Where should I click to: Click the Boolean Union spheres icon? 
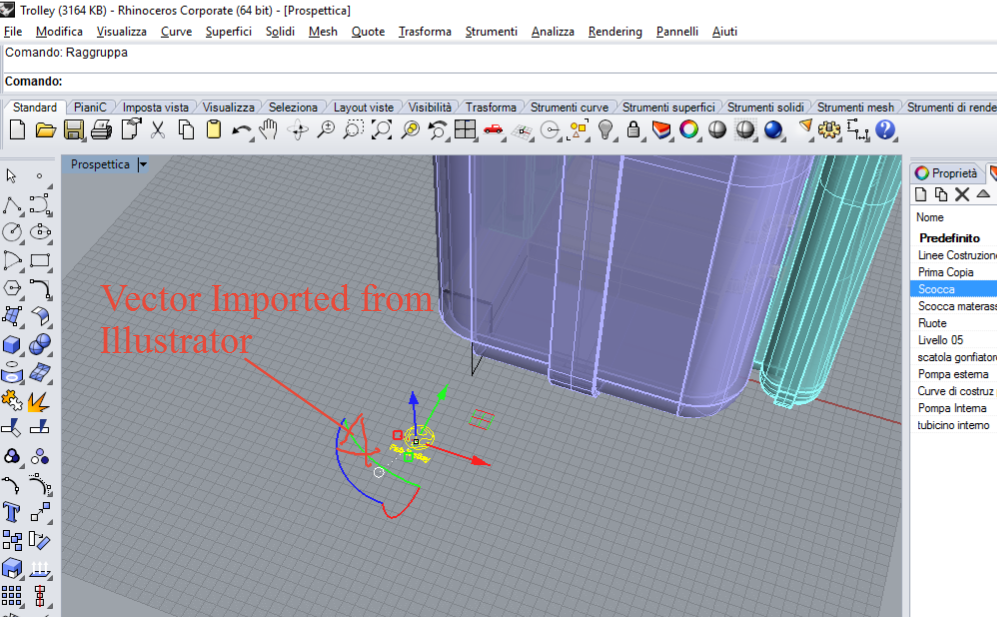pos(39,345)
